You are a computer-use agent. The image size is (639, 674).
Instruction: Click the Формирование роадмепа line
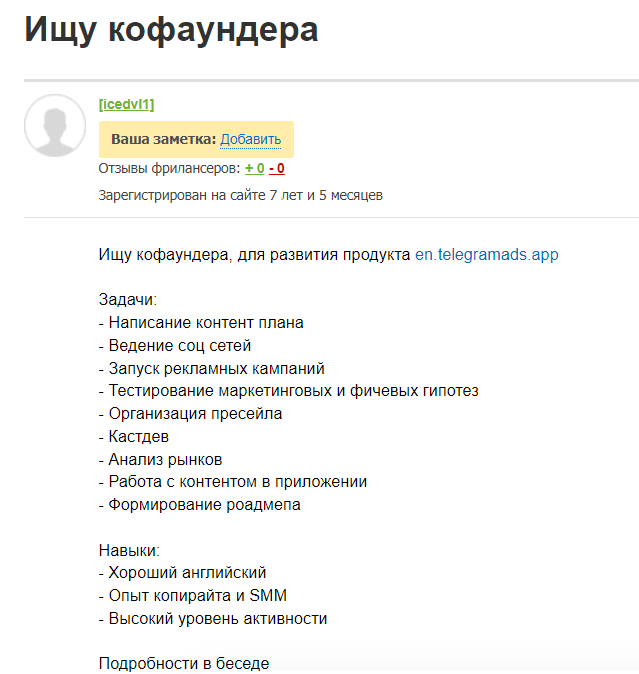(199, 505)
